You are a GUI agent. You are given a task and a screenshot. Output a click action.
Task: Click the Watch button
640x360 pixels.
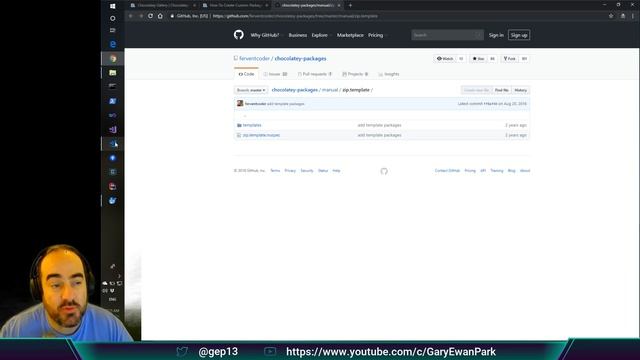[x=445, y=59]
